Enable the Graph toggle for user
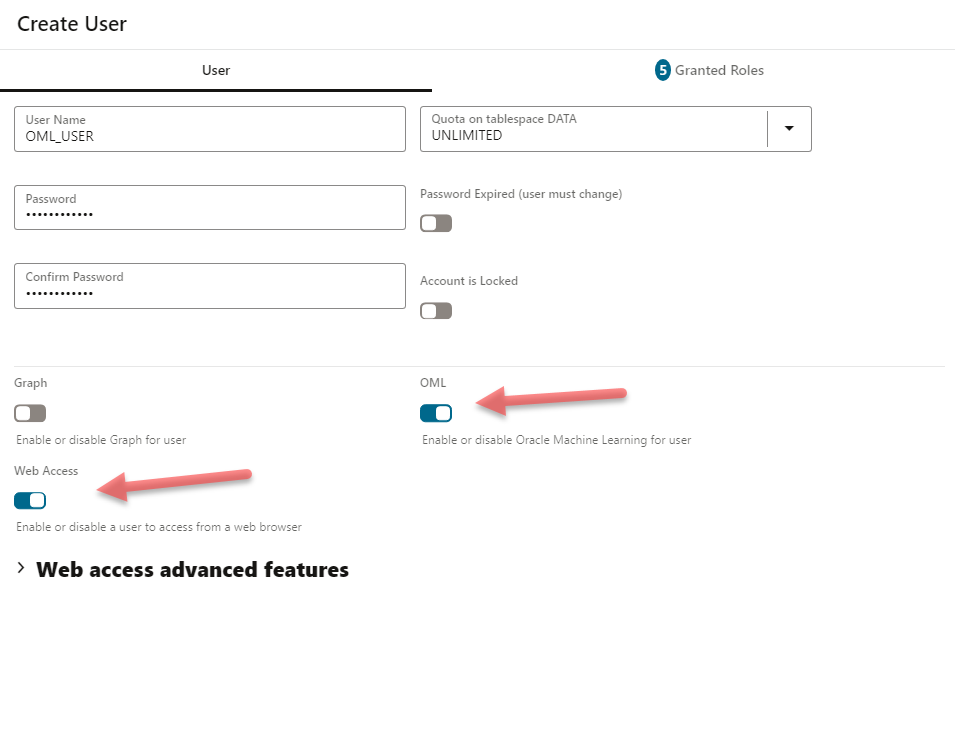The width and height of the screenshot is (955, 749). pyautogui.click(x=30, y=413)
